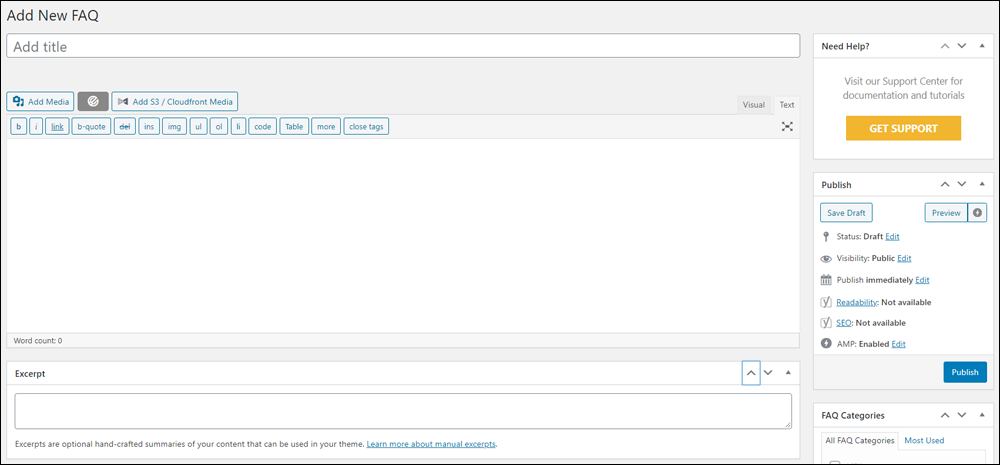This screenshot has height=465, width=1000.
Task: Click the del quicktag button
Action: [125, 127]
